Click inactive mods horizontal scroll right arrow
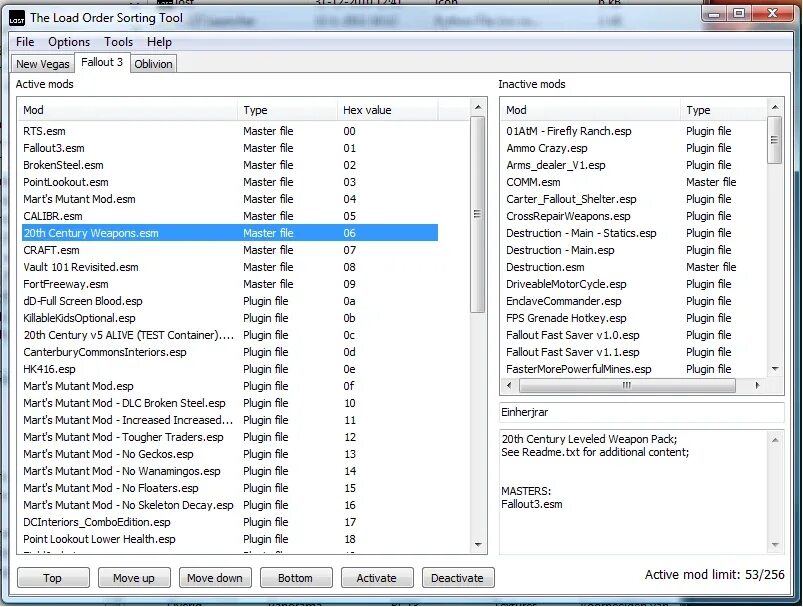The width and height of the screenshot is (803, 607). tap(757, 385)
